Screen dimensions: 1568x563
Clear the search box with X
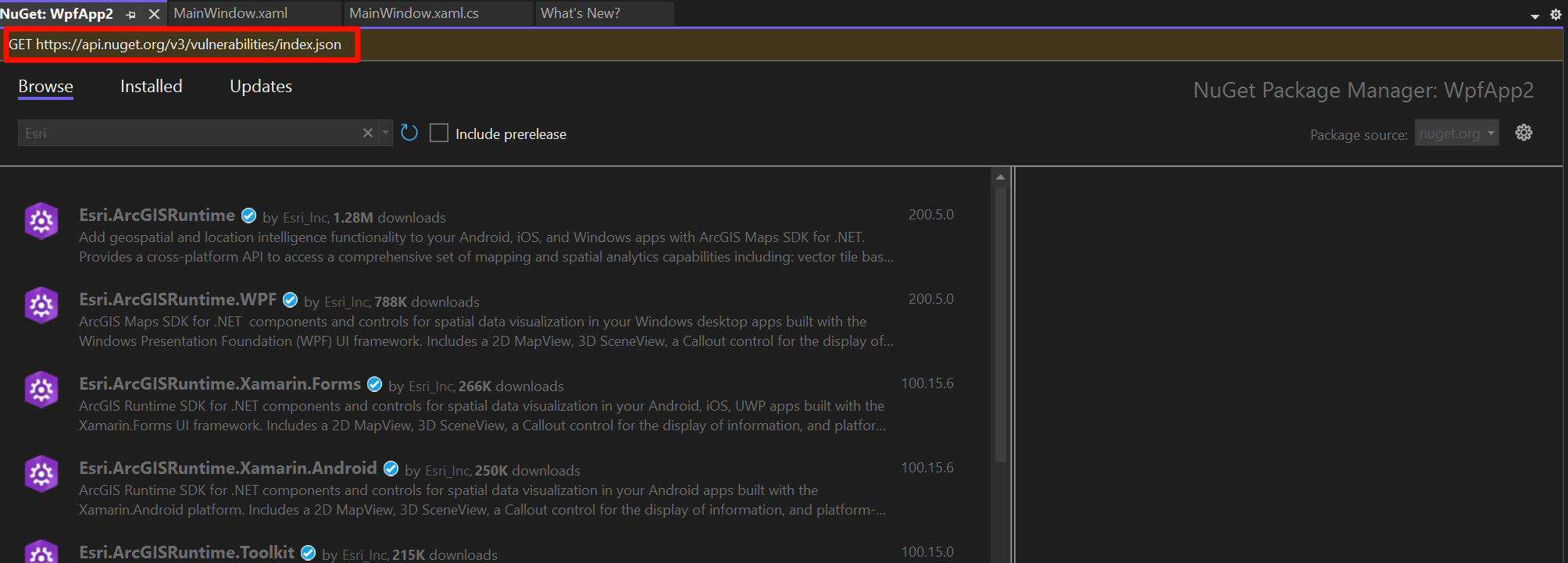(368, 134)
